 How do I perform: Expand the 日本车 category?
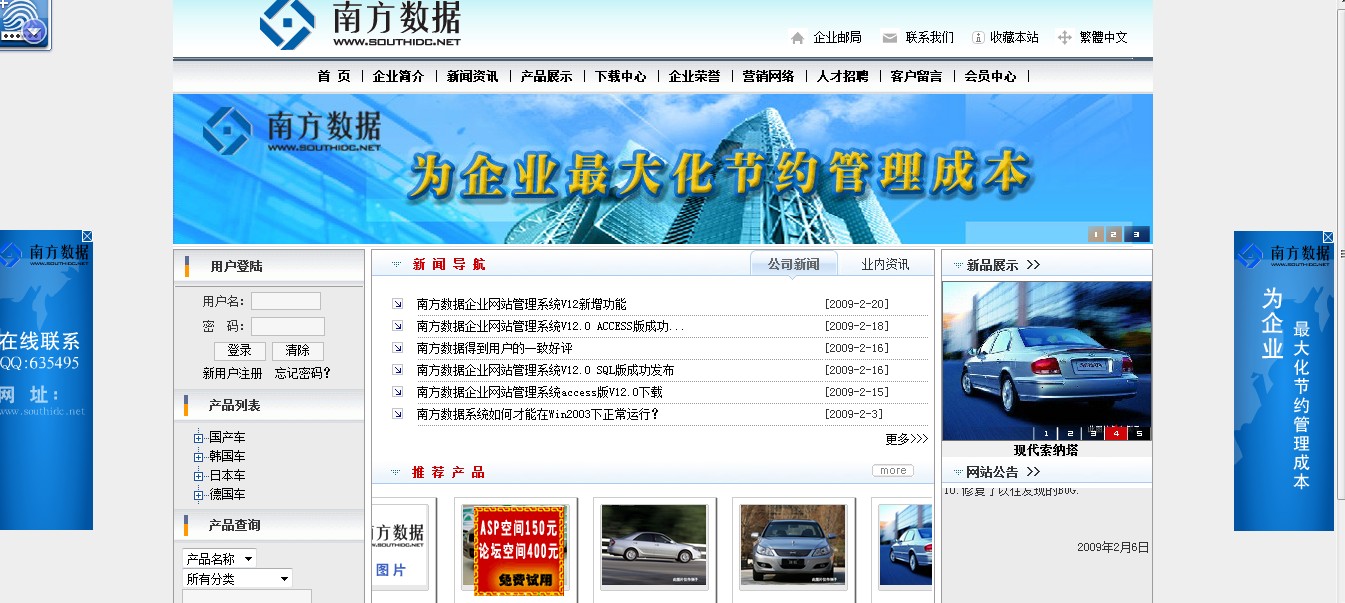[199, 476]
